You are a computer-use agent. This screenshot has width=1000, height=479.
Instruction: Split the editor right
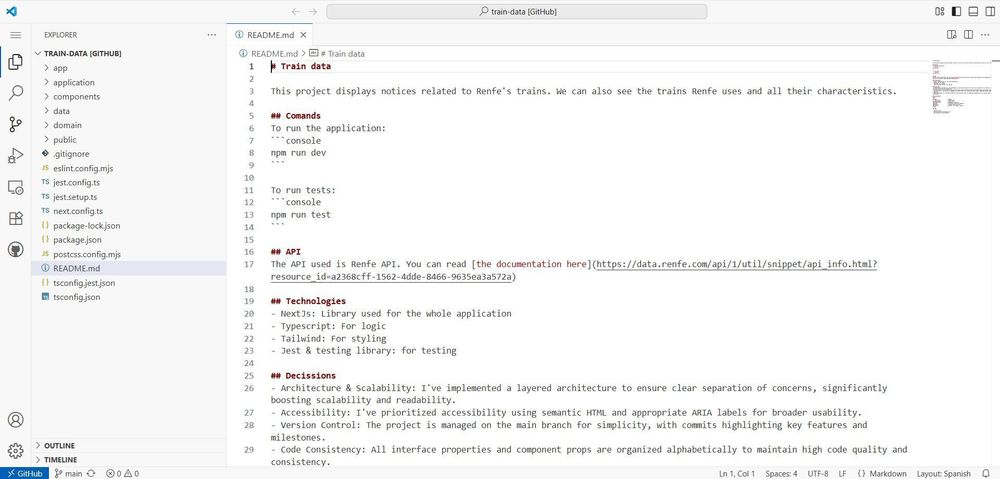968,35
